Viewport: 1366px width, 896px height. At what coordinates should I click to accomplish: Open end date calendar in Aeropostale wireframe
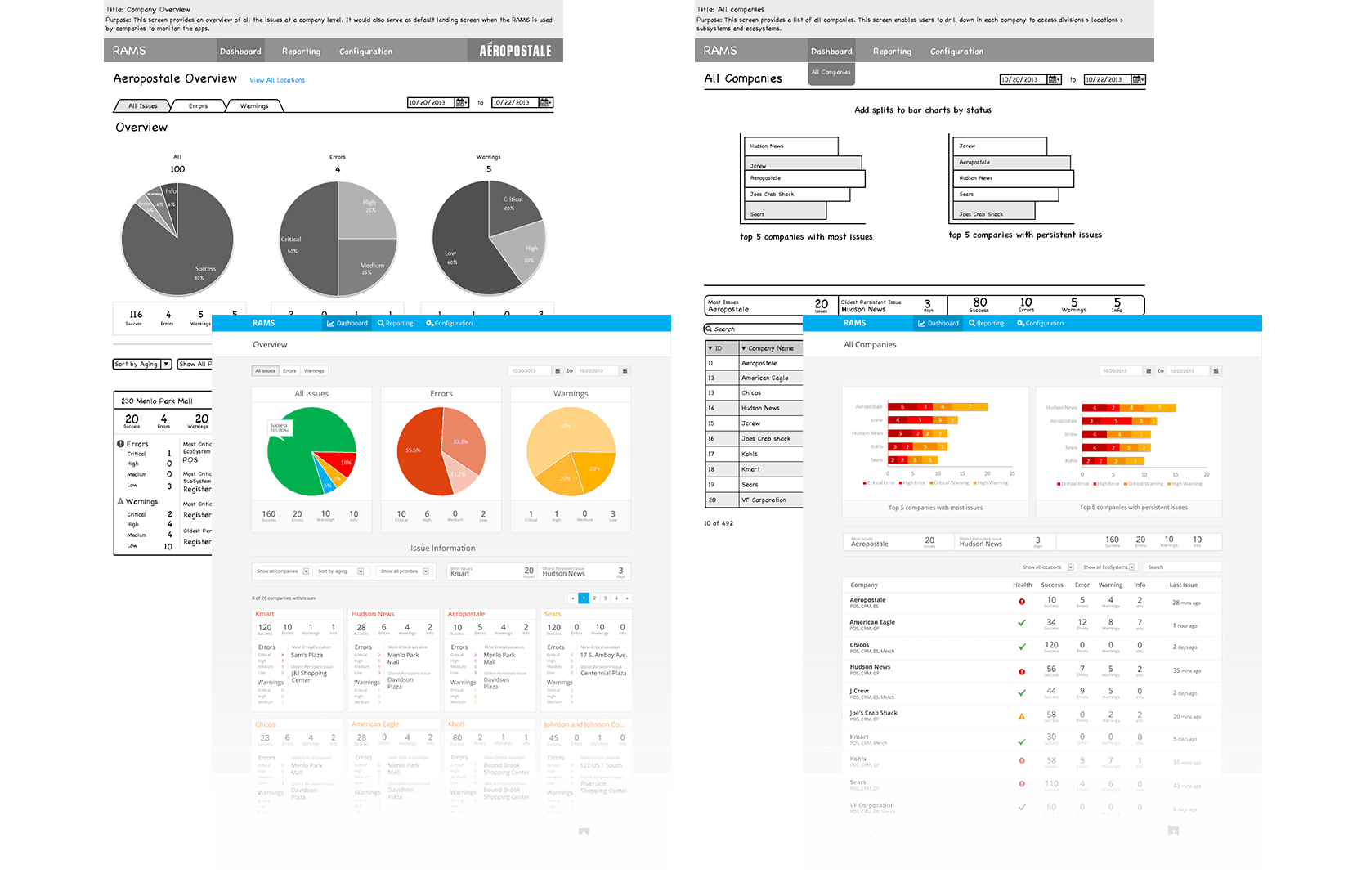pos(546,103)
